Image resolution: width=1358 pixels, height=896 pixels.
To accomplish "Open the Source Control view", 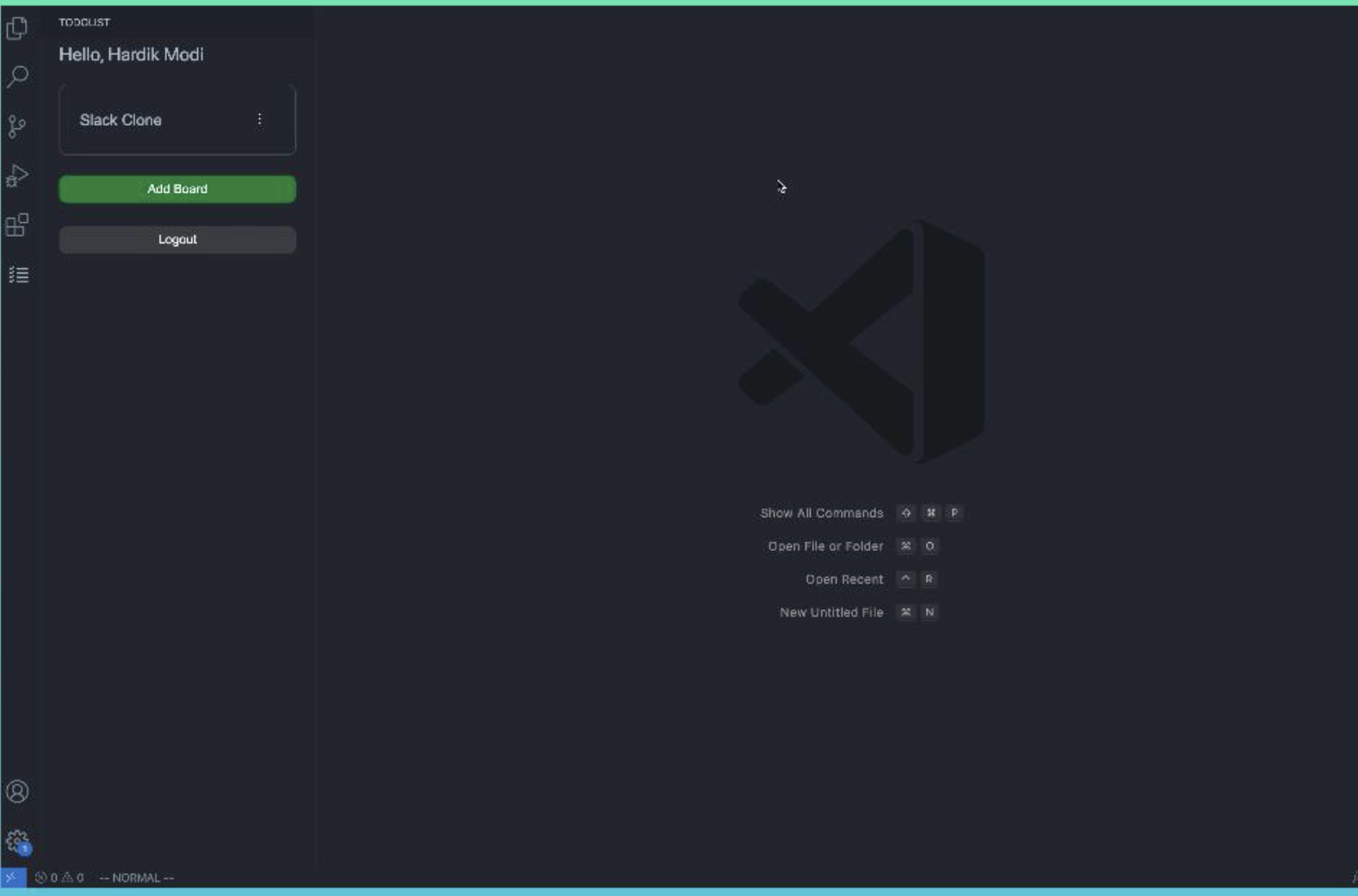I will click(17, 127).
